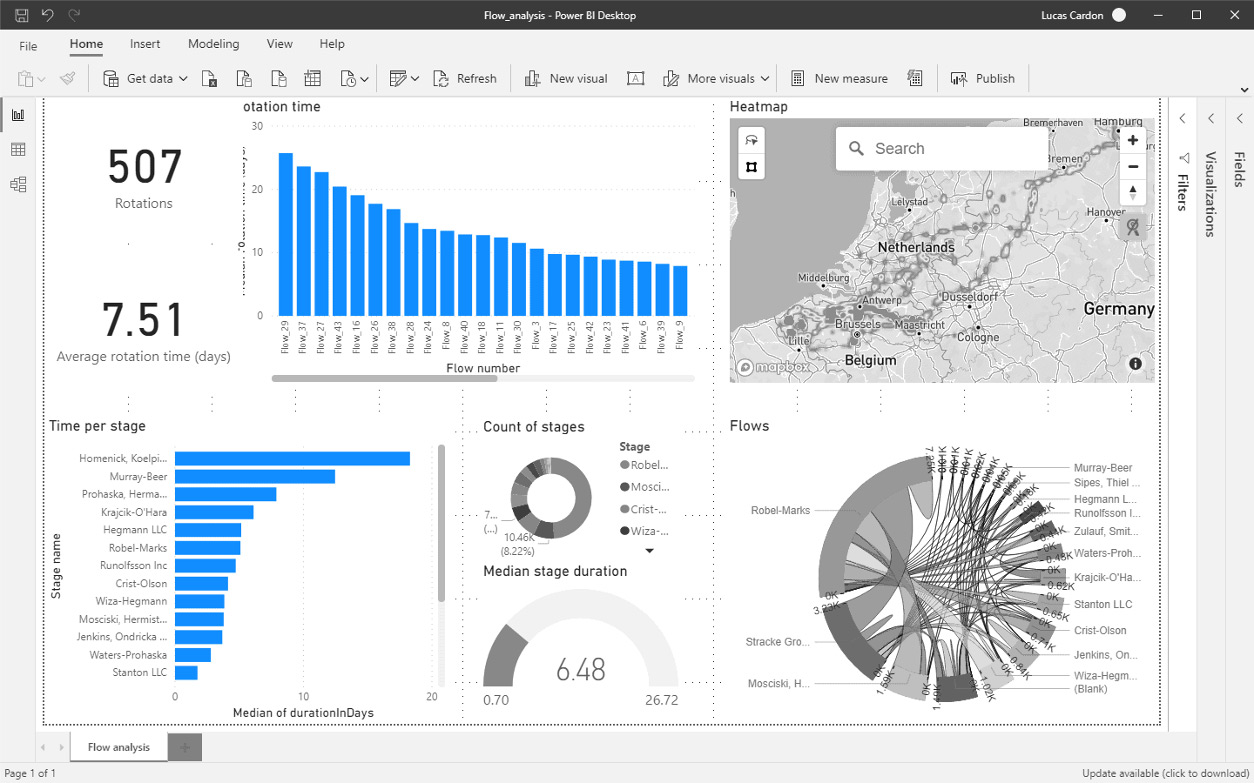The image size is (1254, 783).
Task: Open the Model view from left sidebar
Action: pos(18,185)
